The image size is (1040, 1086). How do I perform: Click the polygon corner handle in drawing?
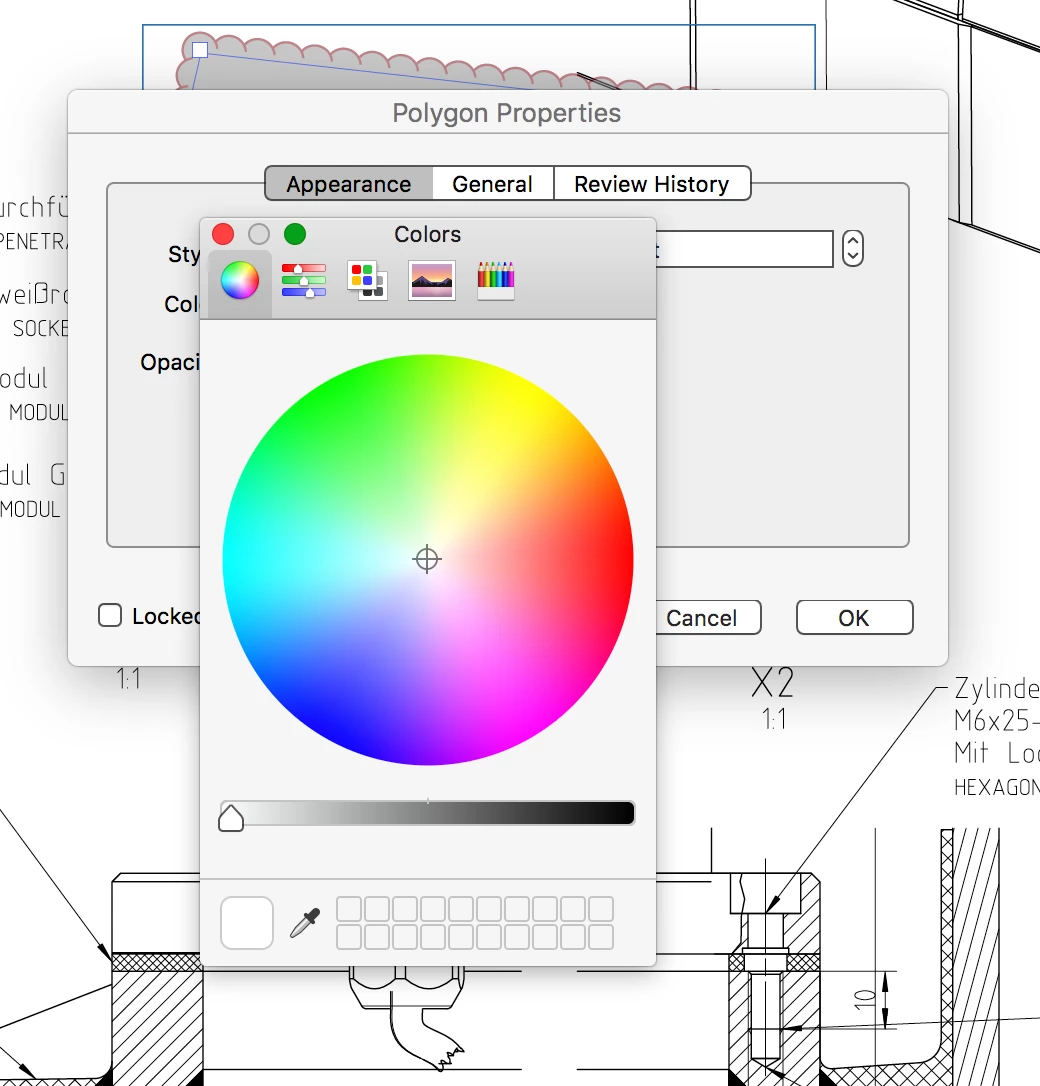click(200, 50)
